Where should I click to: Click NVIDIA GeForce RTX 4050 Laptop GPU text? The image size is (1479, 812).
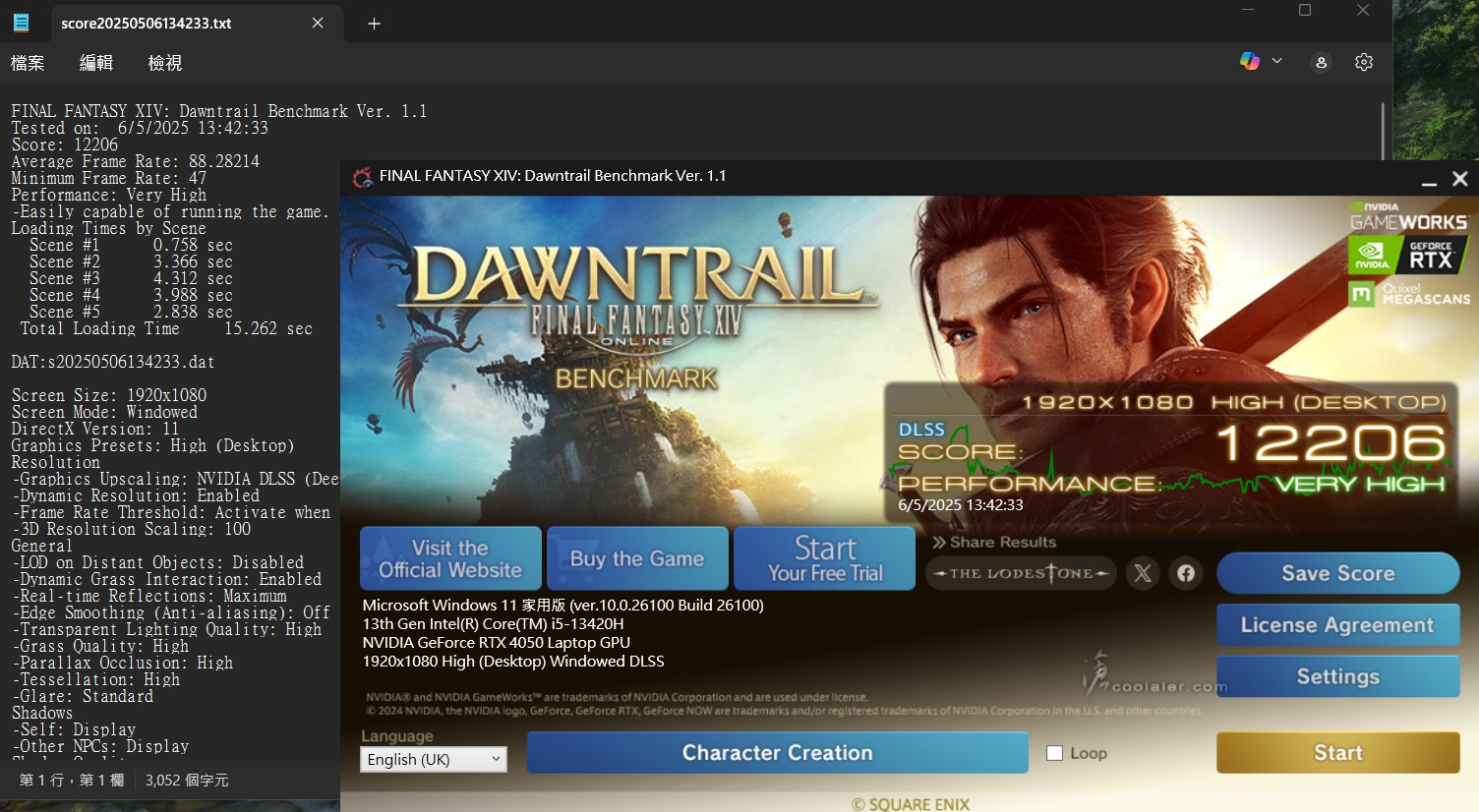tap(497, 643)
